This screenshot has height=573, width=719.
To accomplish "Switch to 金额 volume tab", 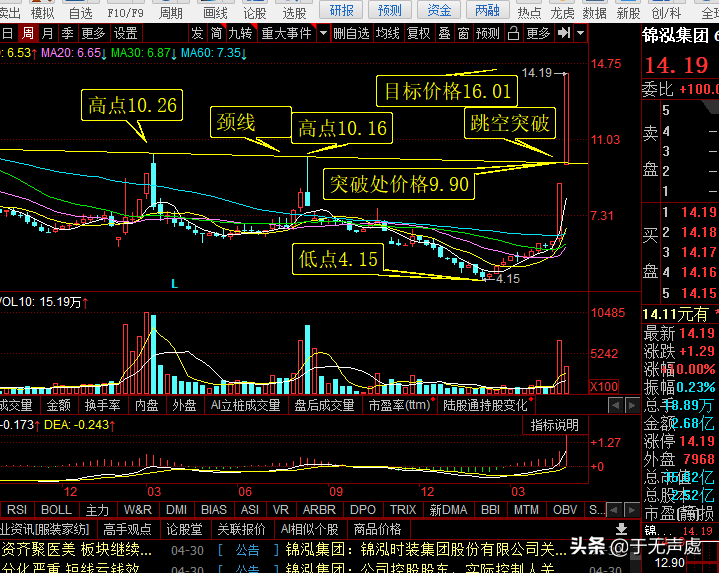I will (x=59, y=405).
